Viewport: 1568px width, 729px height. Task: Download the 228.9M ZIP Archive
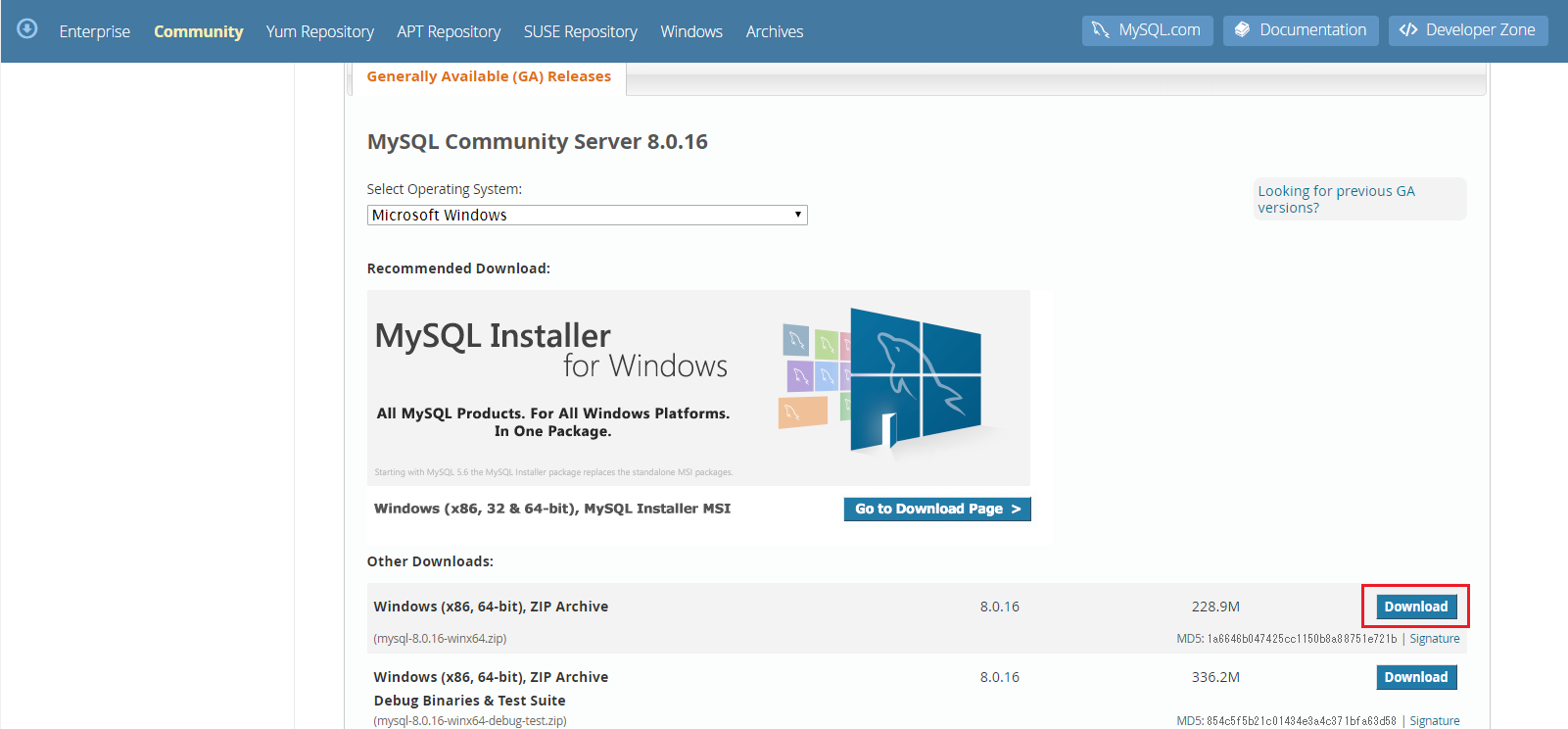point(1415,607)
